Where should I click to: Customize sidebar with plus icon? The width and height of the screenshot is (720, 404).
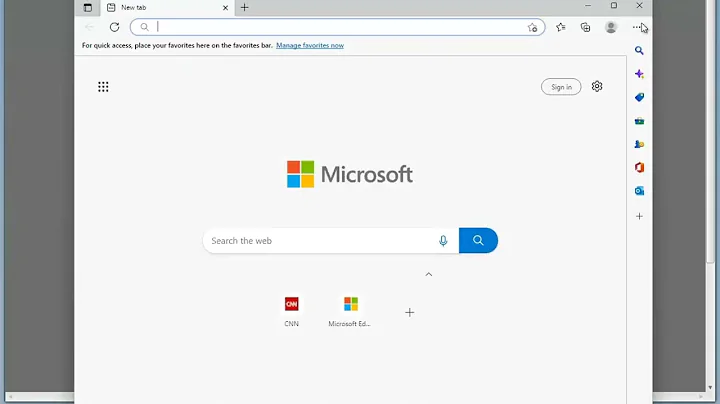click(x=639, y=216)
